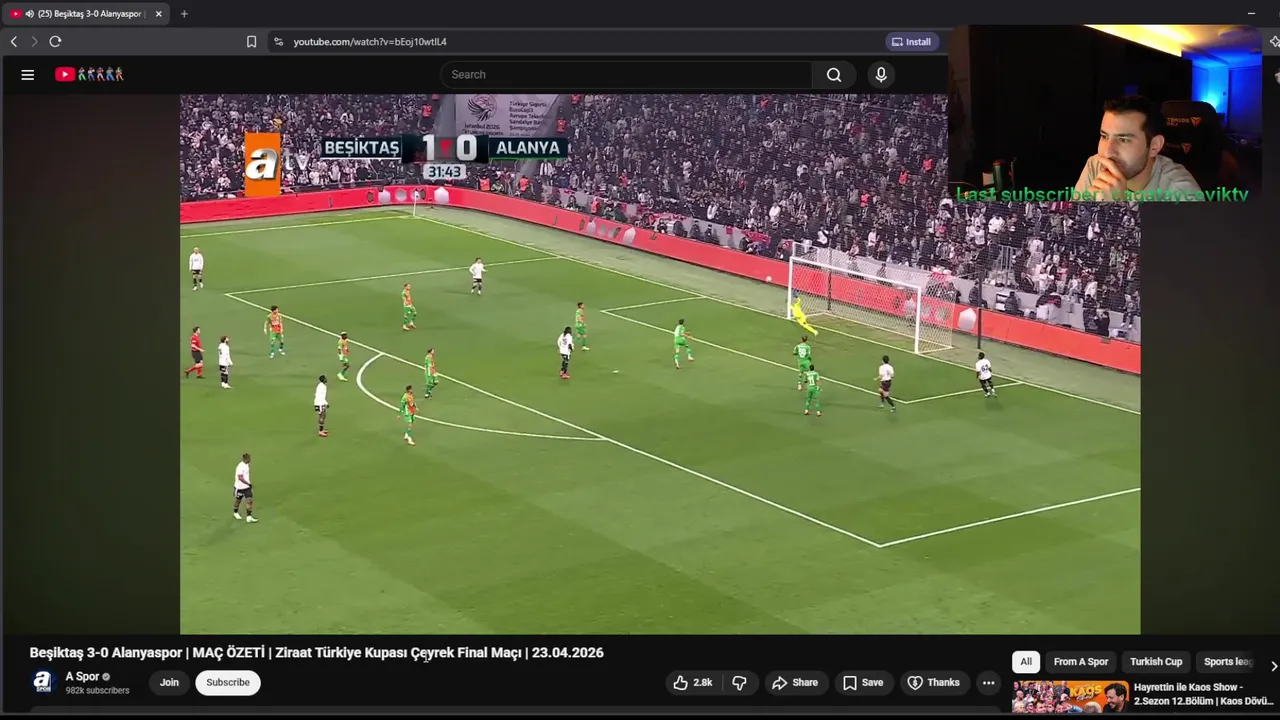This screenshot has height=720, width=1280.
Task: Close the Beşiktaş 3-0 Alanyaspor tab
Action: 158,14
